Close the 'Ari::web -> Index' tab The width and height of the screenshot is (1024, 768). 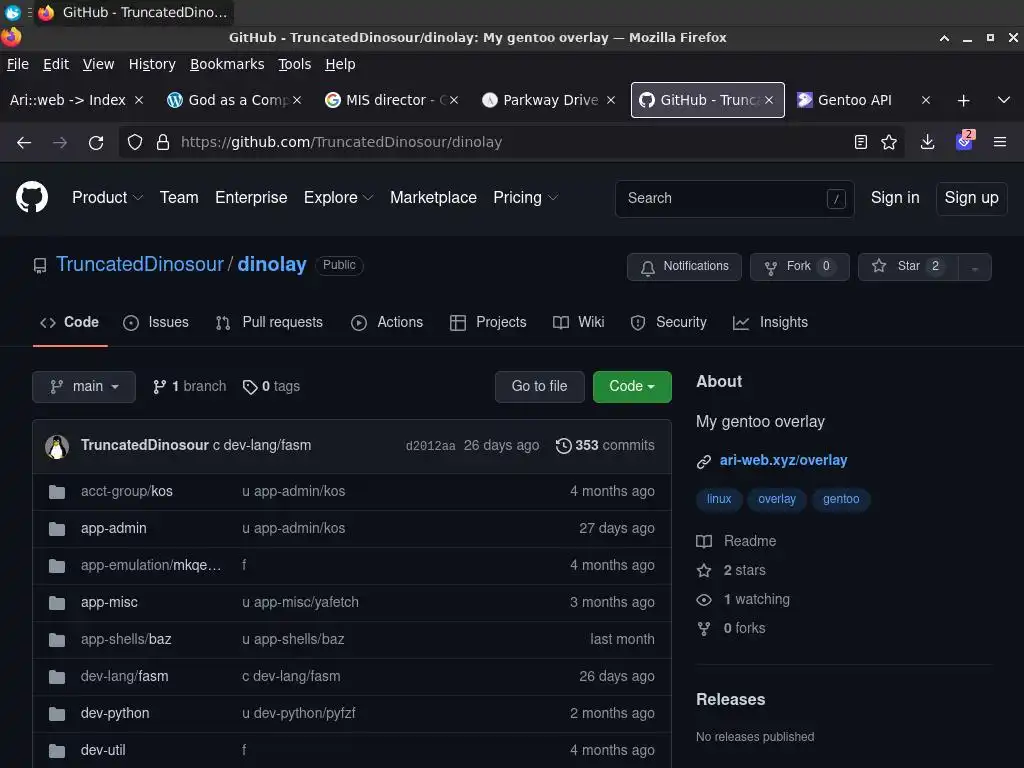pyautogui.click(x=139, y=100)
